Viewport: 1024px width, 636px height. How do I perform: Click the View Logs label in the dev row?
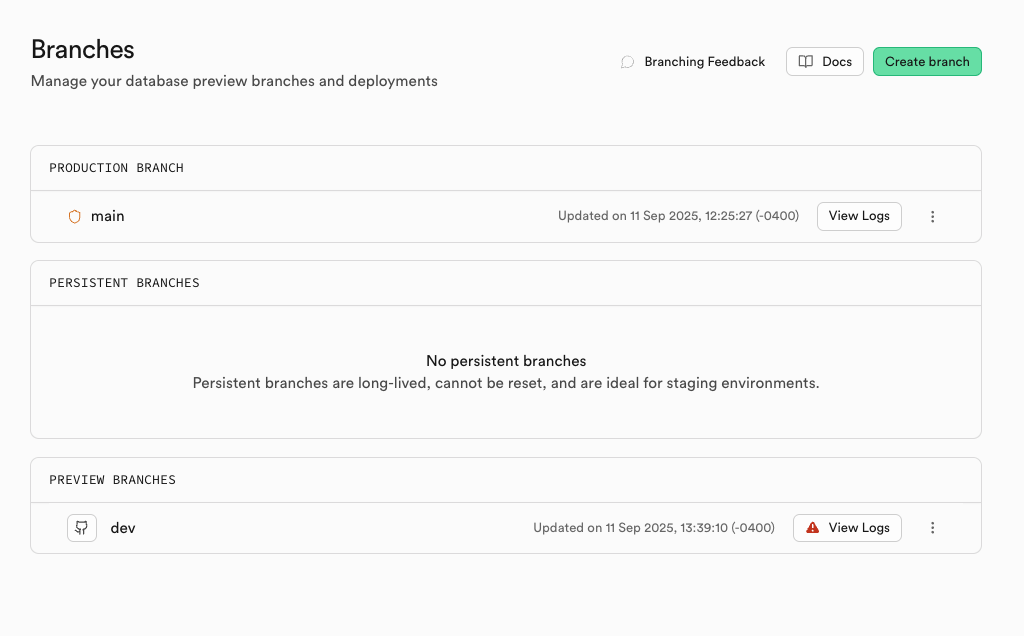(x=859, y=528)
